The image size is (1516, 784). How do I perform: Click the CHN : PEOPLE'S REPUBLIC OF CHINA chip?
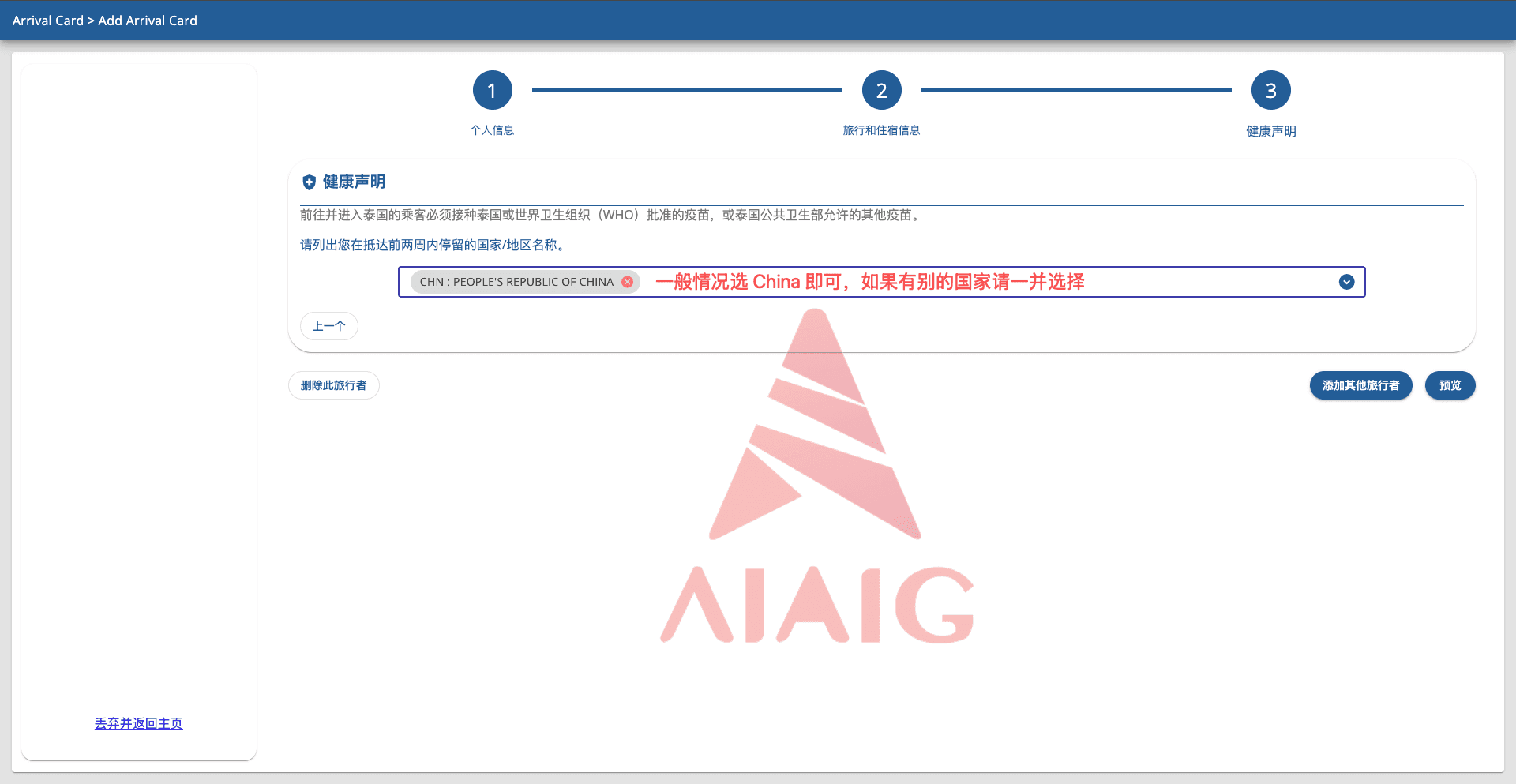coord(516,282)
